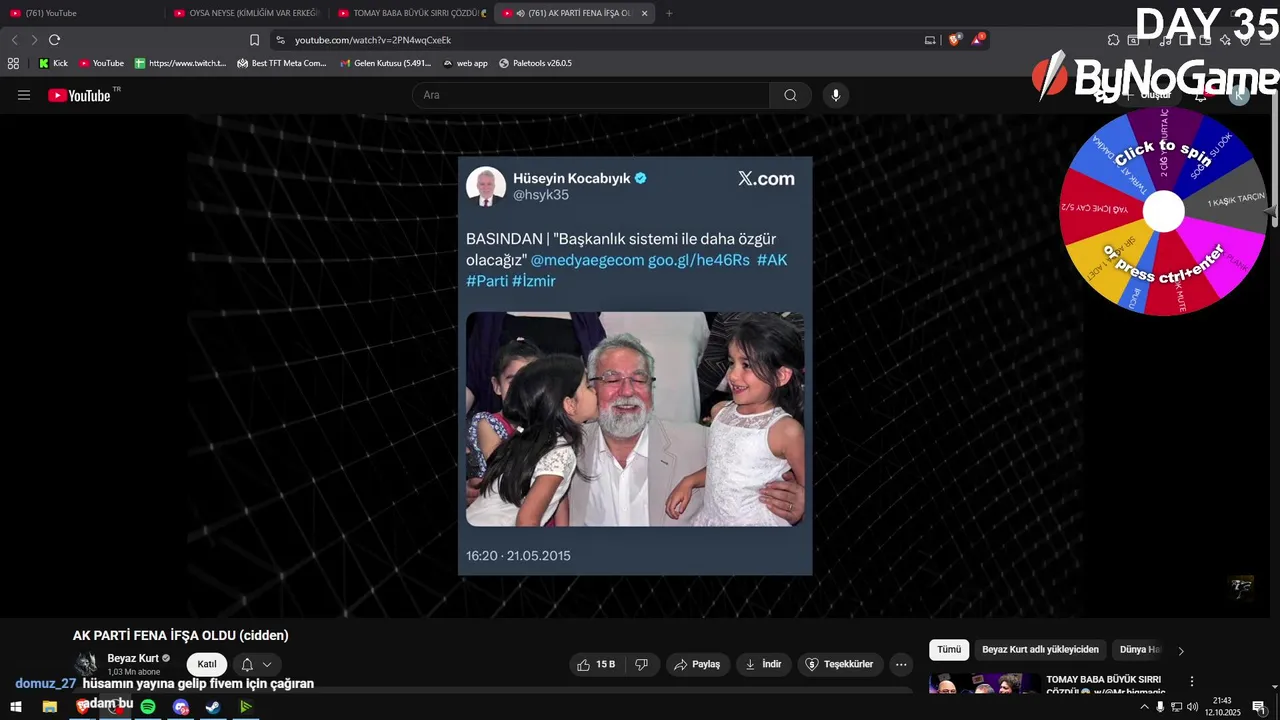The width and height of the screenshot is (1280, 720).
Task: Reload the page with the refresh icon
Action: pyautogui.click(x=54, y=40)
